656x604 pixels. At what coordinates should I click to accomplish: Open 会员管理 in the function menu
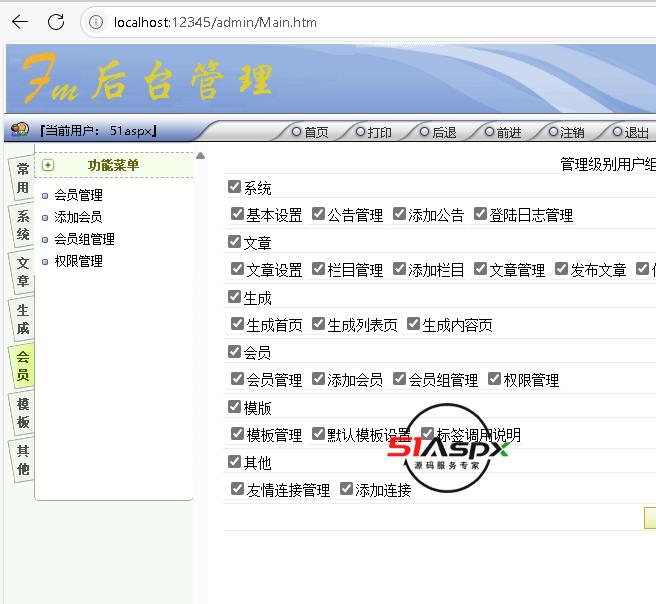[x=78, y=195]
